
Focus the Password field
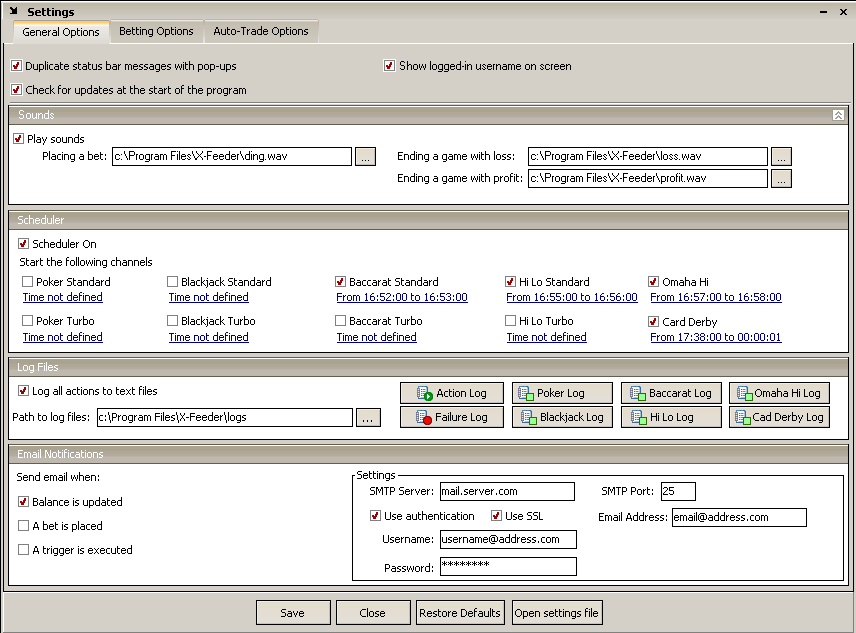508,566
